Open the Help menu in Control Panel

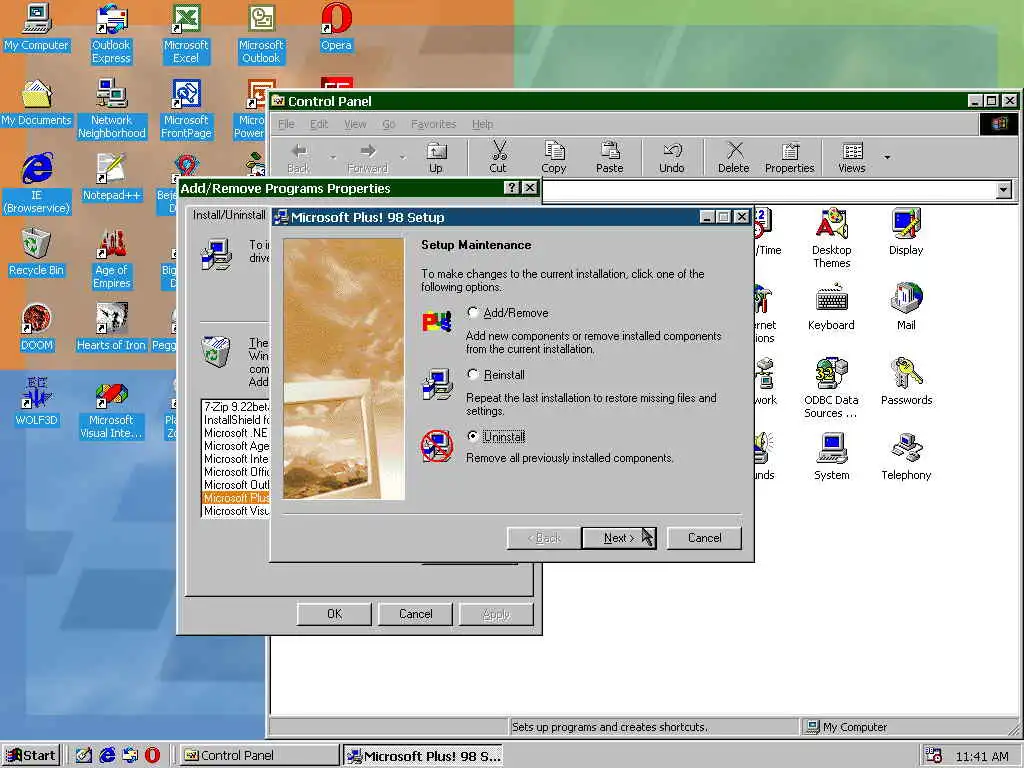pos(483,124)
